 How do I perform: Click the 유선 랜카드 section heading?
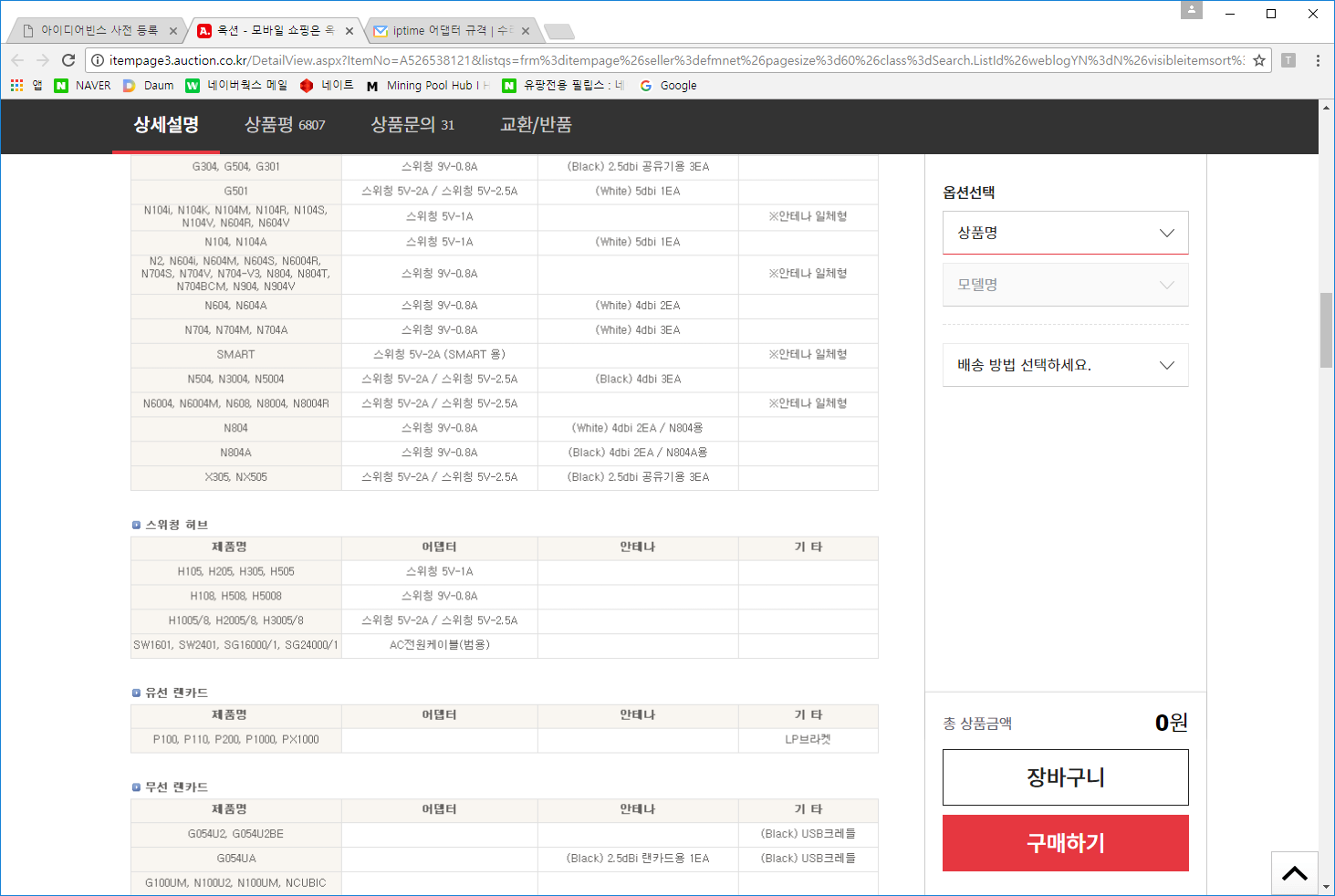pyautogui.click(x=177, y=693)
